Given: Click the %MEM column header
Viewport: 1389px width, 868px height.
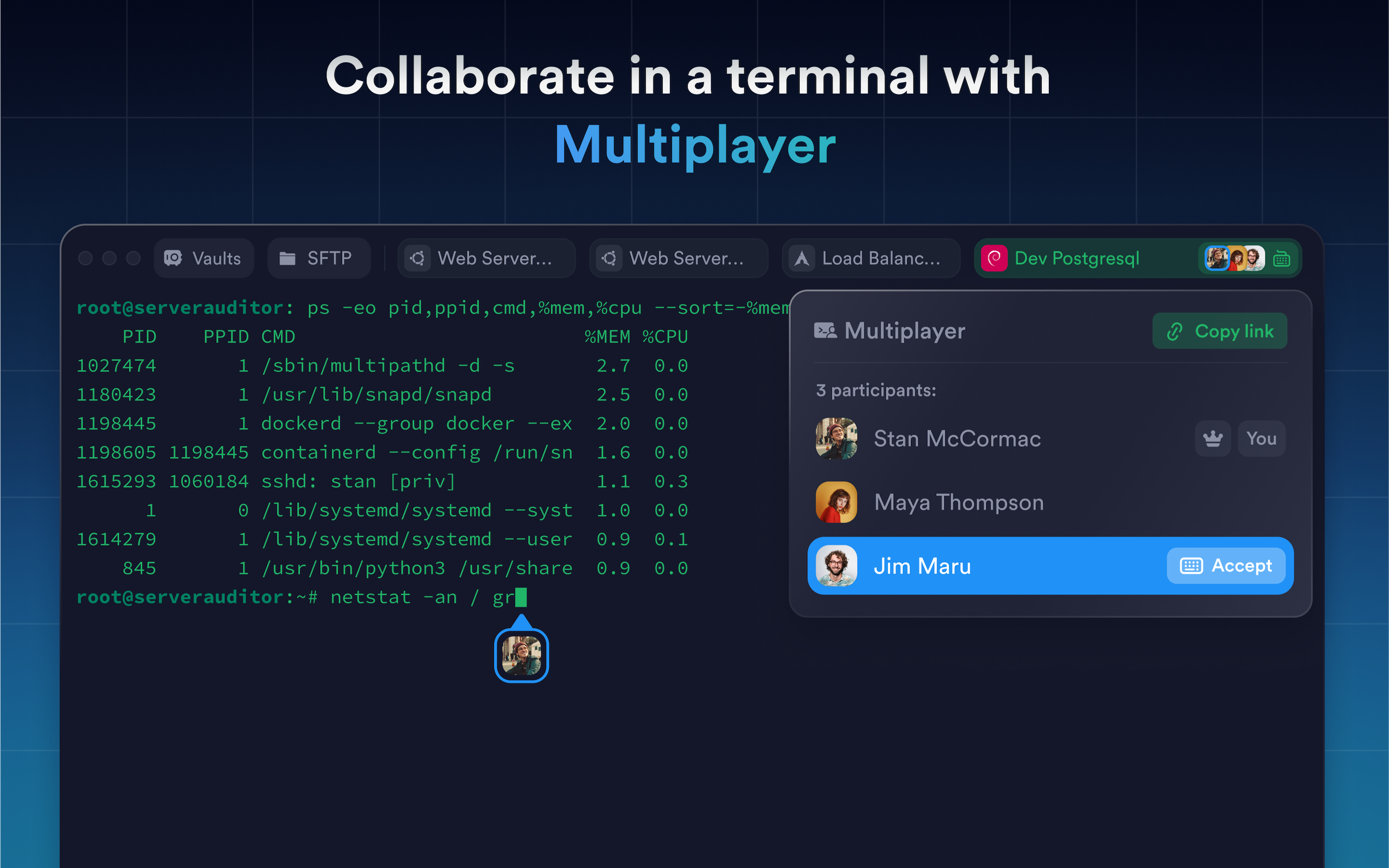Looking at the screenshot, I should [x=607, y=337].
